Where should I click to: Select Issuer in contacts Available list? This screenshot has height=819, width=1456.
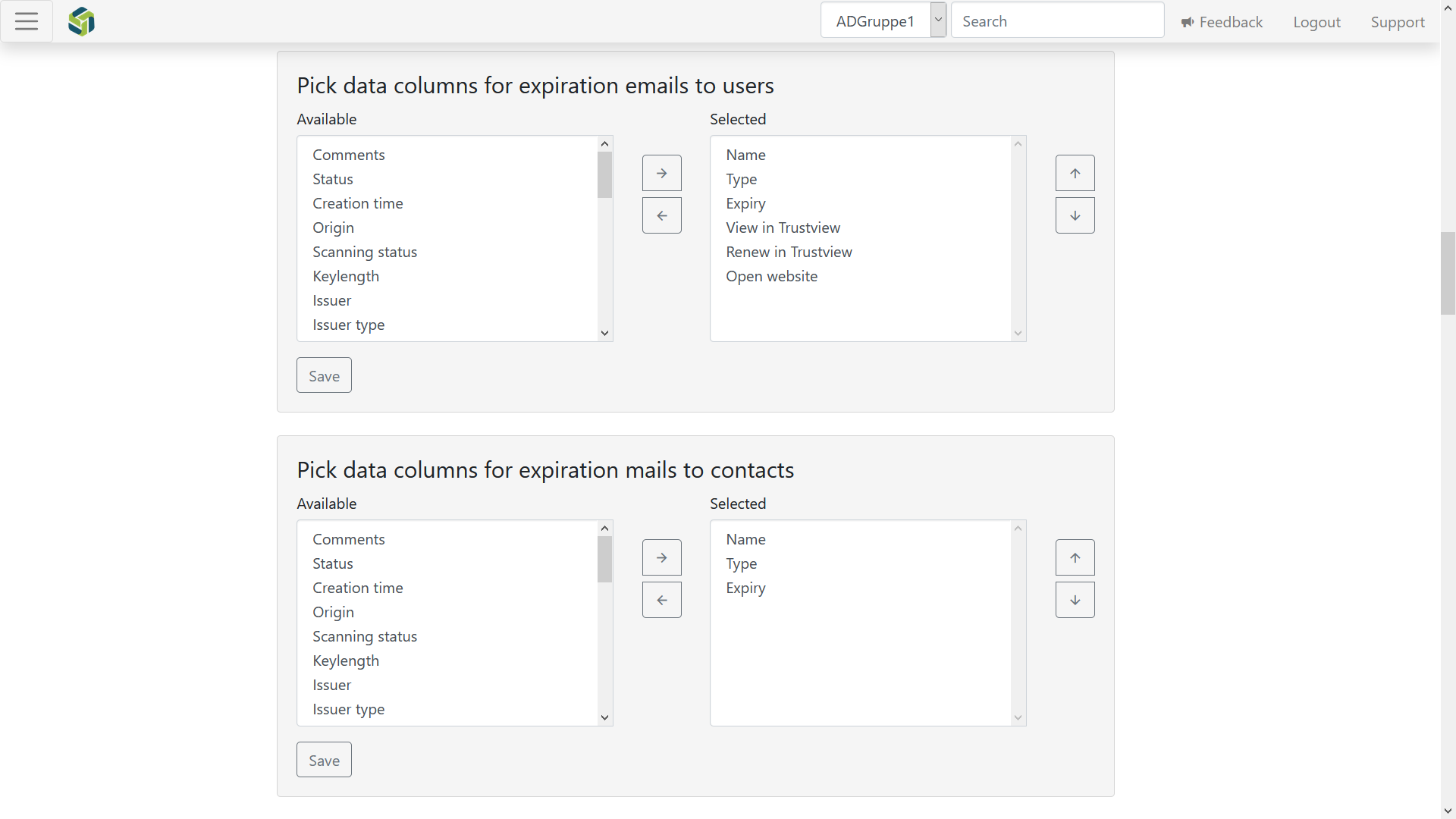(447, 685)
